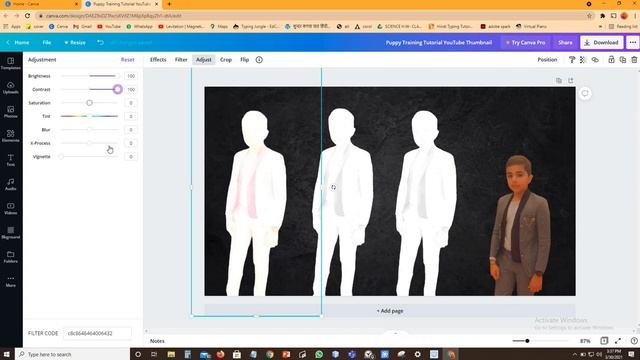640x360 pixels.
Task: Open the More sidebar options
Action: [x=11, y=281]
